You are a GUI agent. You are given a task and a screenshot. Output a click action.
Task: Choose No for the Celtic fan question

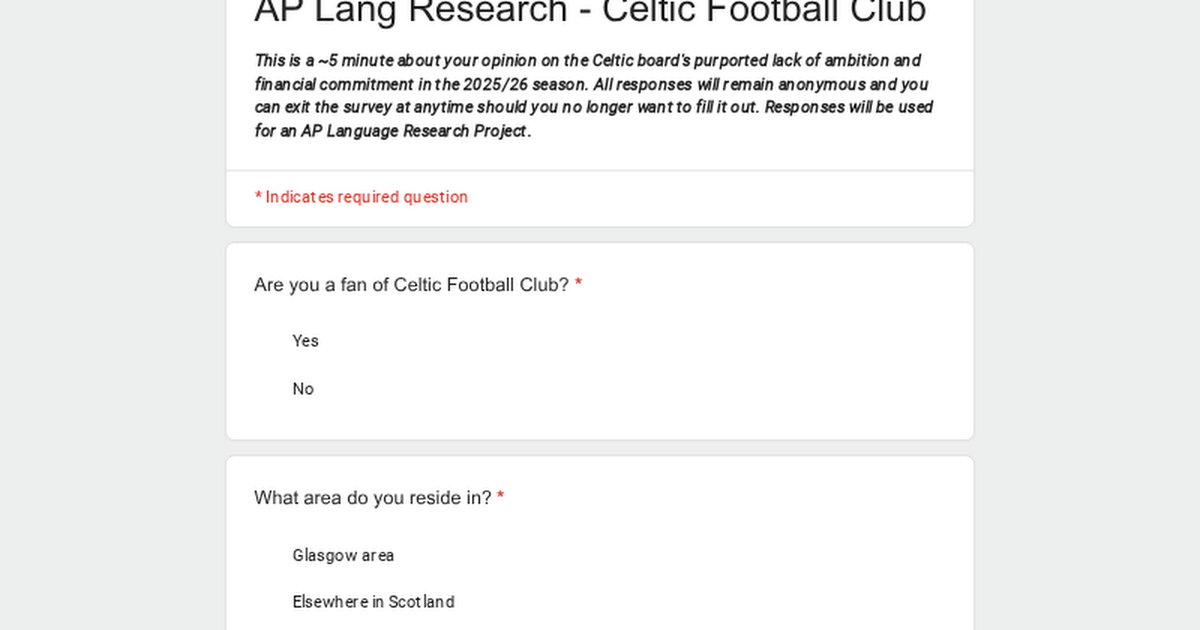coord(303,389)
